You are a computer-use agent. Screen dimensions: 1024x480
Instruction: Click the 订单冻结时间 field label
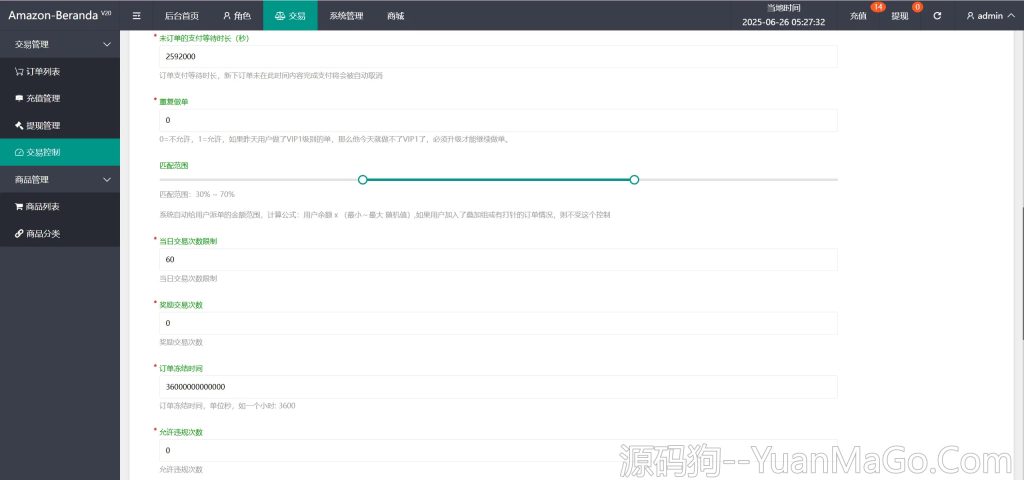[181, 368]
